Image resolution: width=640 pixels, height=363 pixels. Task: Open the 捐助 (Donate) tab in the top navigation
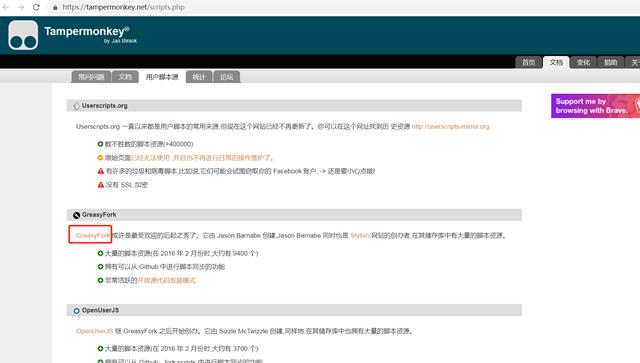pos(611,62)
